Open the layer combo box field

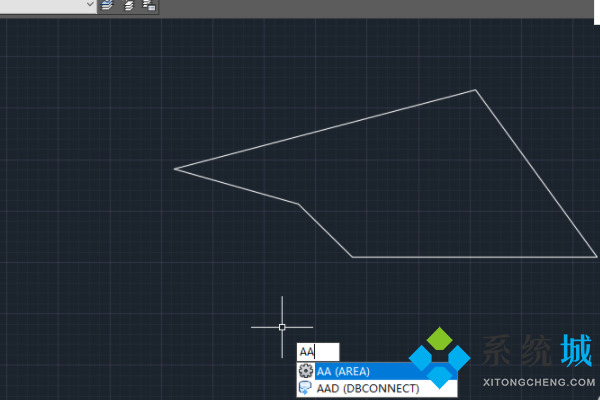click(40, 5)
